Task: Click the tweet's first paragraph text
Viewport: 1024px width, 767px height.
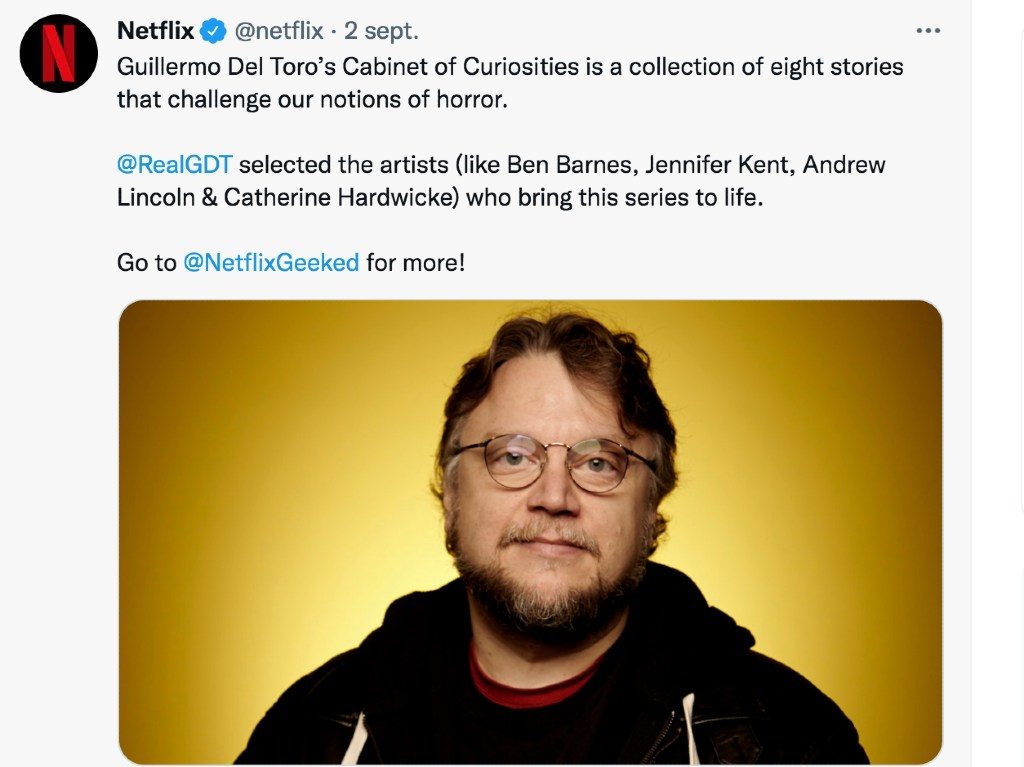Action: coord(510,83)
